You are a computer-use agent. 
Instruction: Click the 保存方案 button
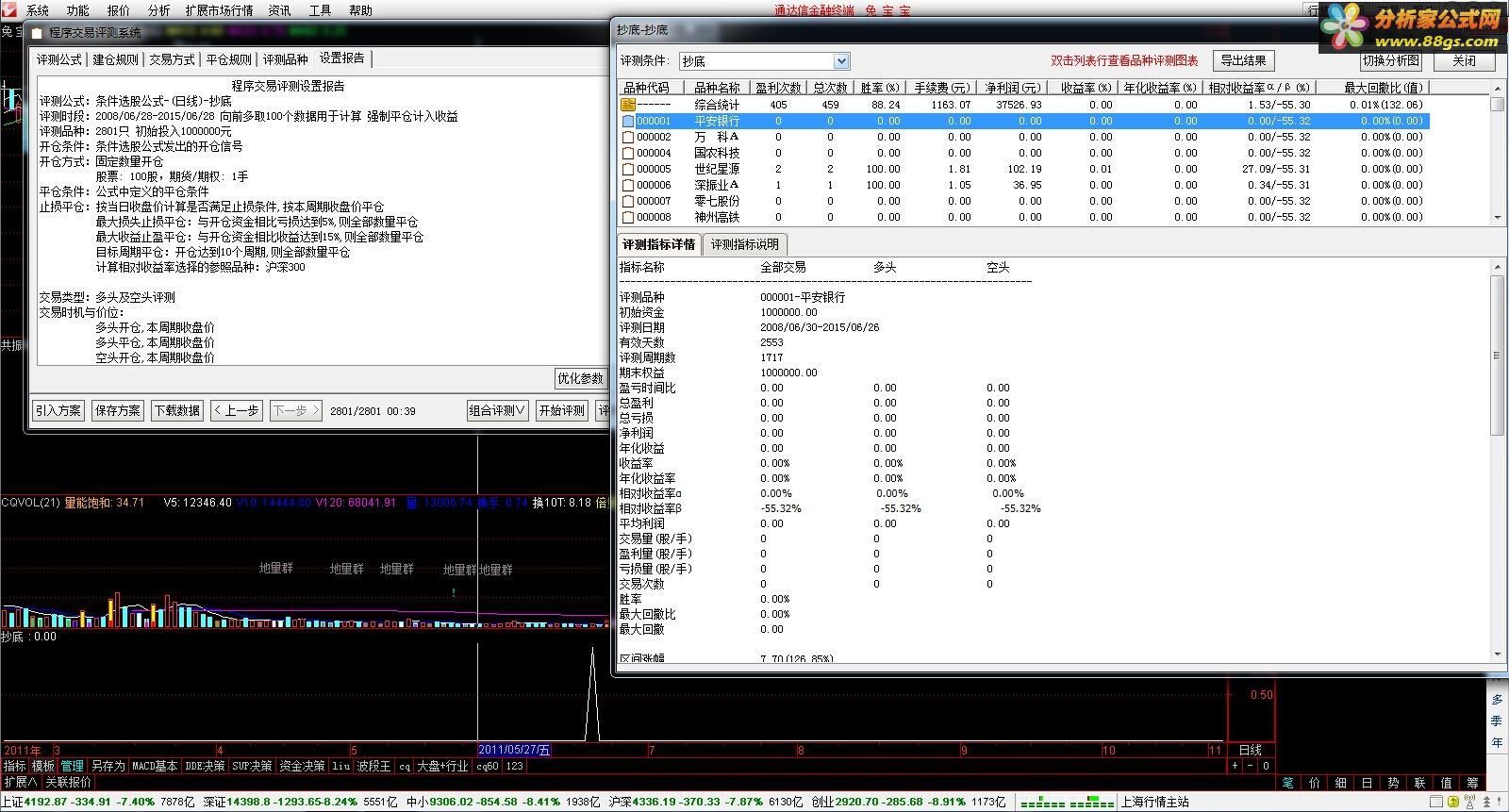[x=118, y=410]
